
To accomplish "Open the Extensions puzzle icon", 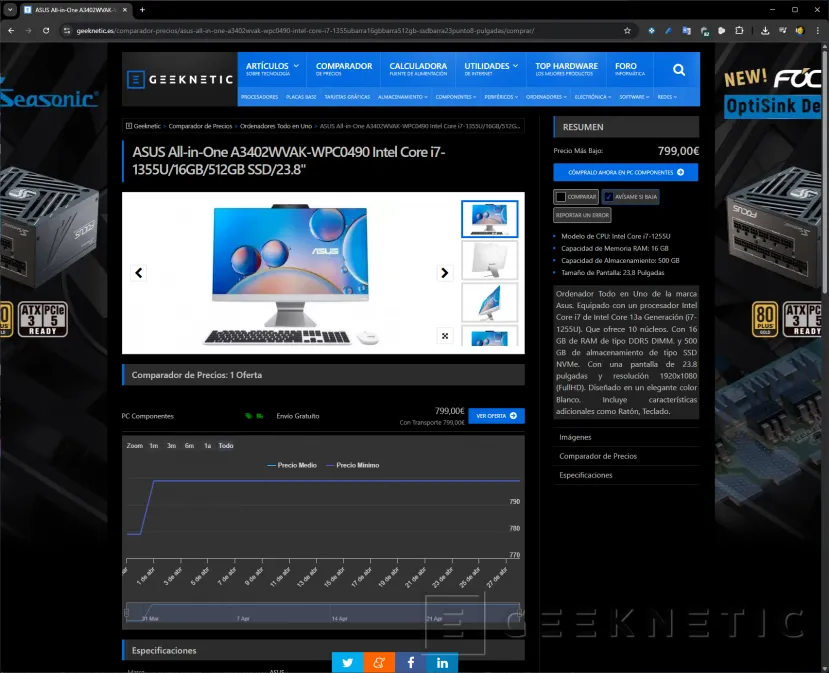I will coord(739,31).
